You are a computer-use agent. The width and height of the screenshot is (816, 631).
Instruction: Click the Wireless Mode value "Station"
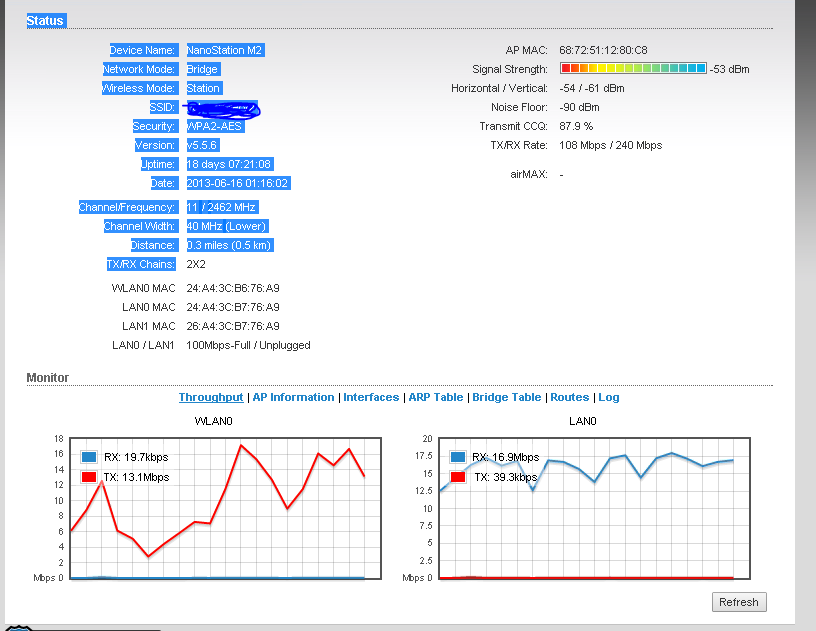point(203,88)
